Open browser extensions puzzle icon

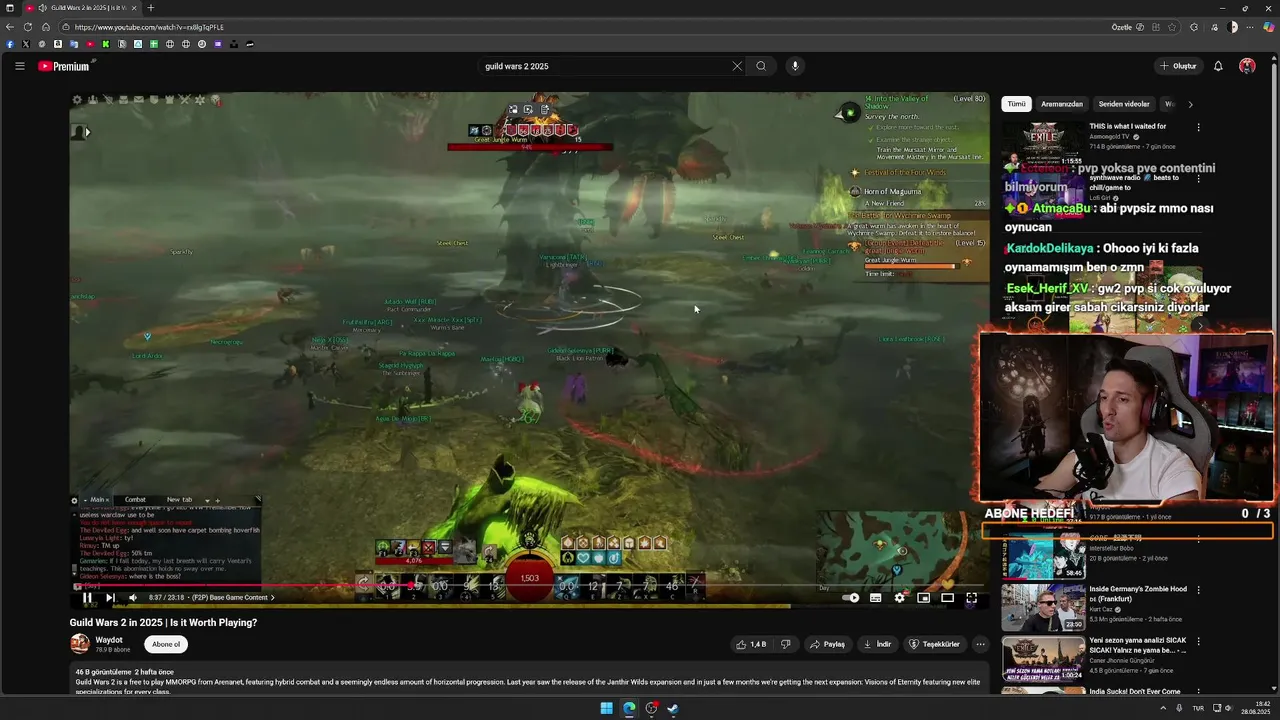[1194, 27]
